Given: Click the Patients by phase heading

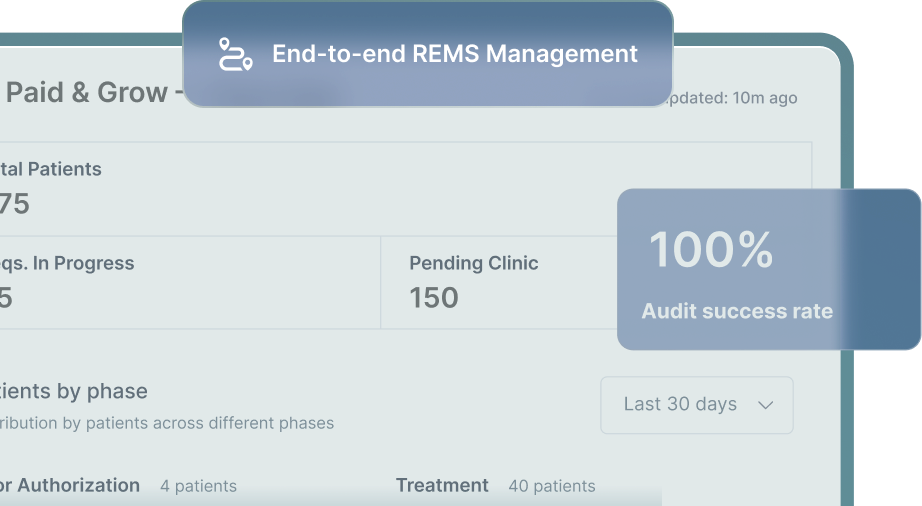Looking at the screenshot, I should 74,391.
